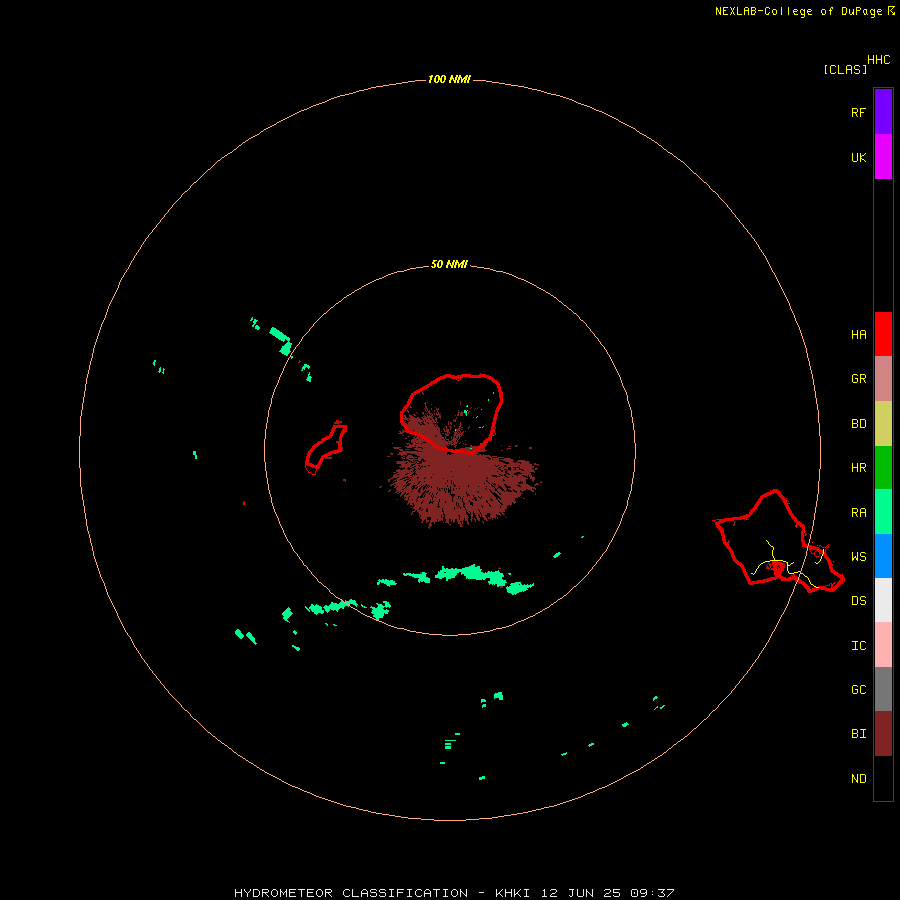Viewport: 900px width, 900px height.
Task: Click the RF purple legend swatch
Action: coord(883,112)
